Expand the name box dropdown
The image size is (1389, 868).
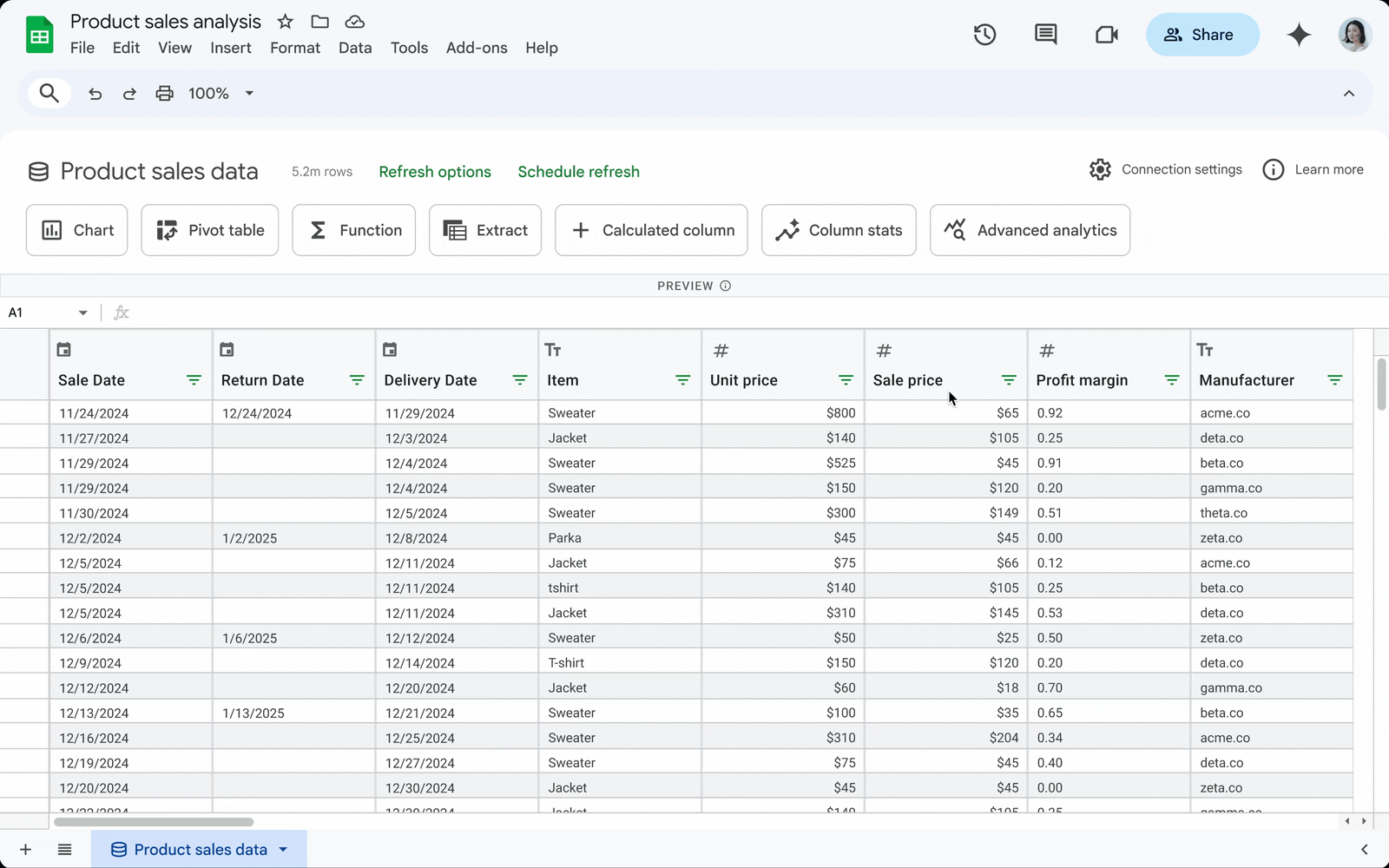pos(83,312)
